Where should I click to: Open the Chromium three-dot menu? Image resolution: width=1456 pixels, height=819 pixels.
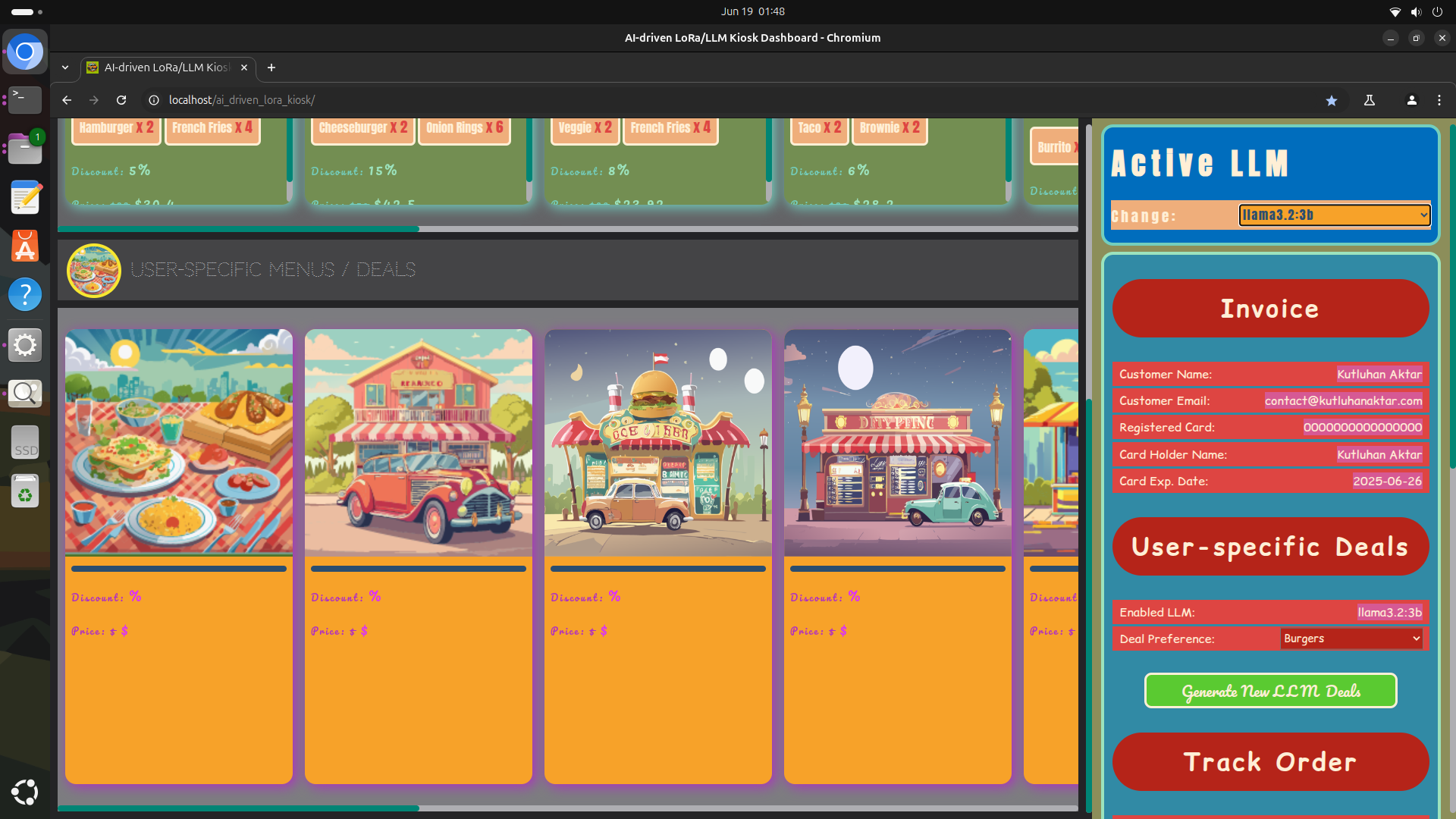(x=1439, y=100)
